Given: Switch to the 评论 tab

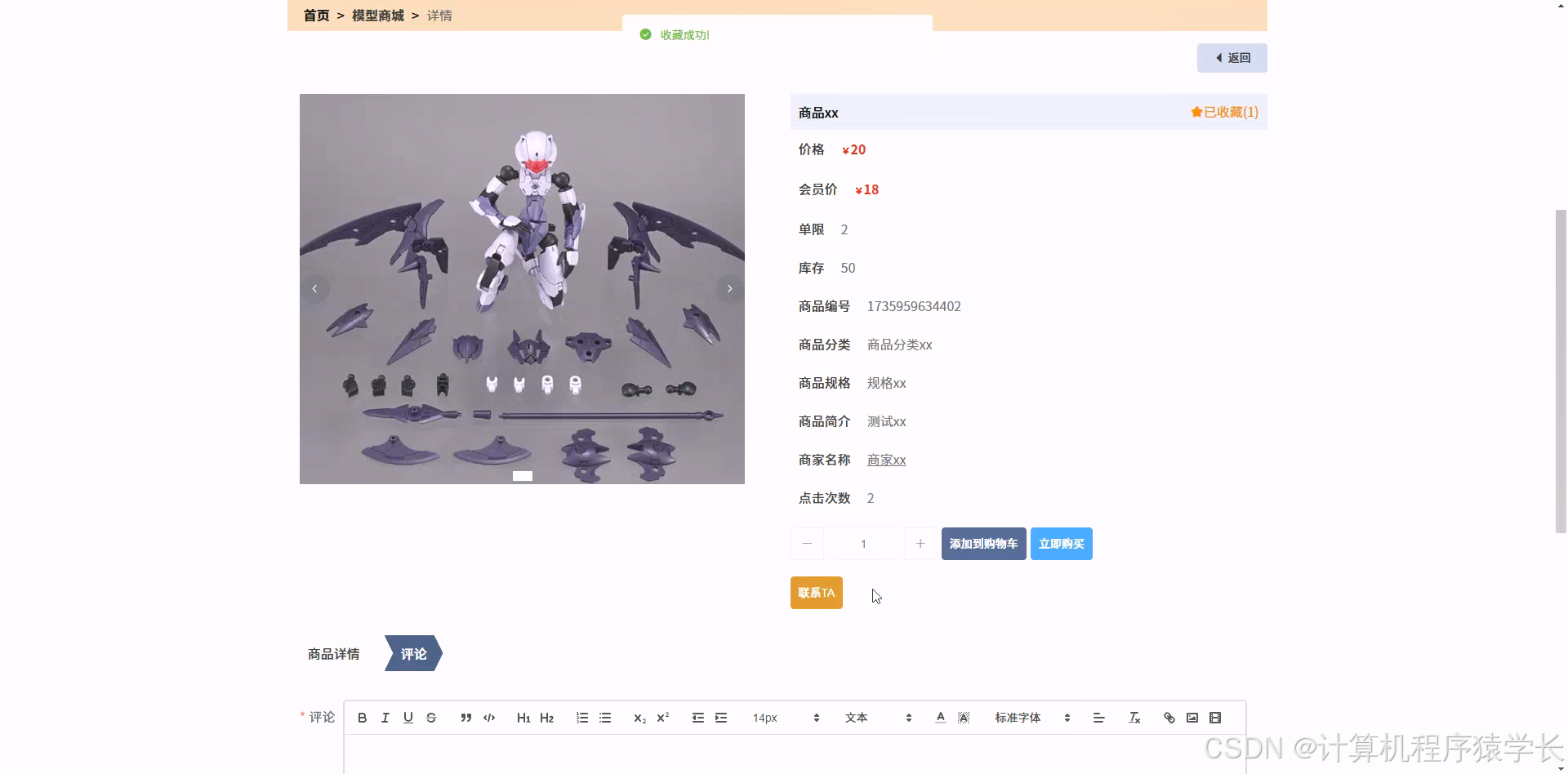Looking at the screenshot, I should pos(412,653).
